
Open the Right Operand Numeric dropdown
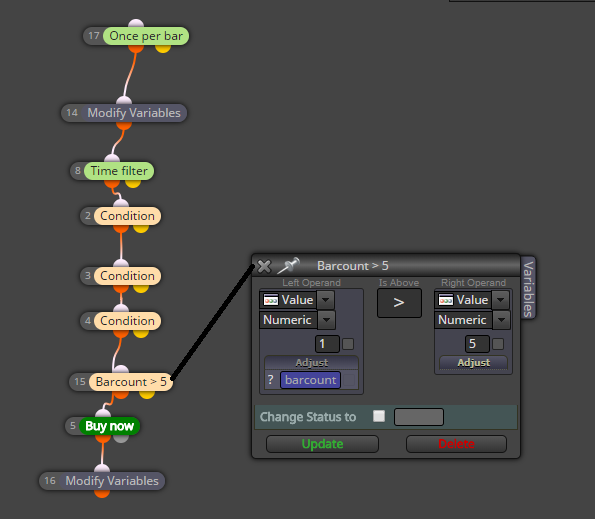501,320
